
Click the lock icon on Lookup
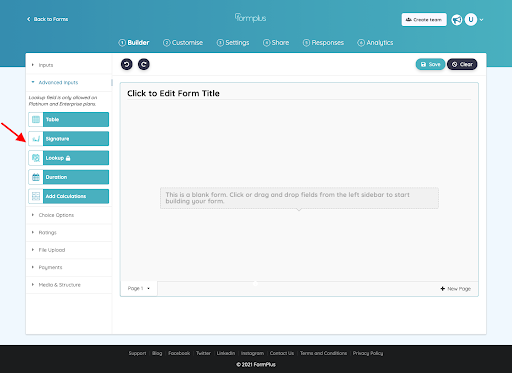pyautogui.click(x=68, y=158)
